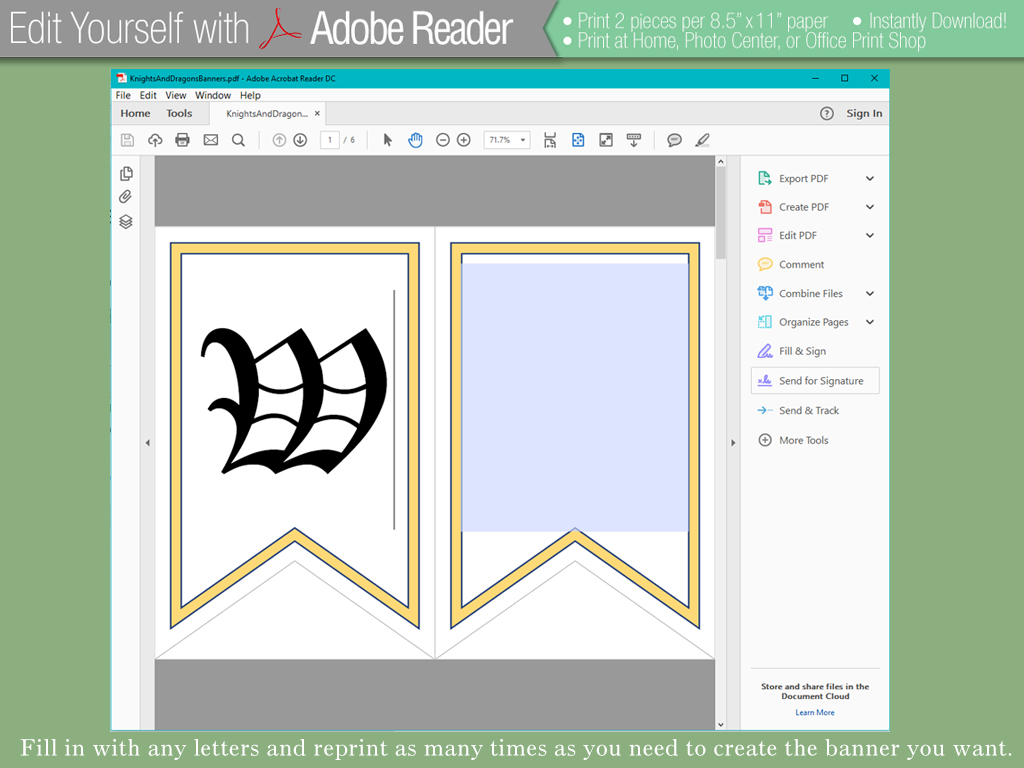Click the fit one full page icon
The width and height of the screenshot is (1024, 768).
click(x=578, y=140)
